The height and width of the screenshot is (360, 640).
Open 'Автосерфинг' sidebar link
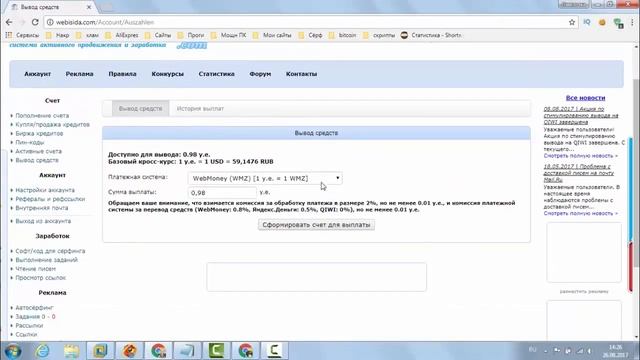coord(34,308)
